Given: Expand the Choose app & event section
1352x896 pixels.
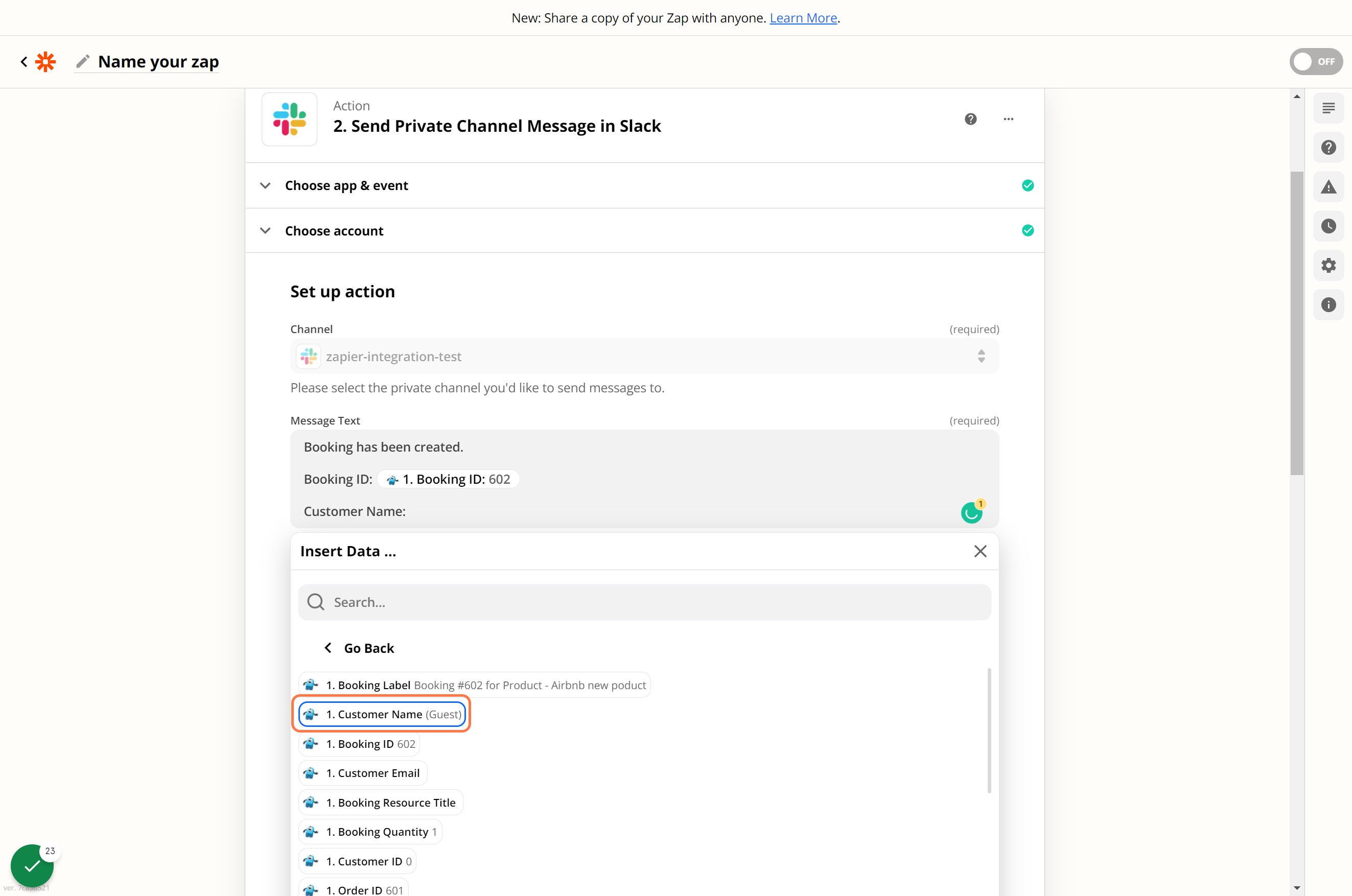Looking at the screenshot, I should point(644,185).
